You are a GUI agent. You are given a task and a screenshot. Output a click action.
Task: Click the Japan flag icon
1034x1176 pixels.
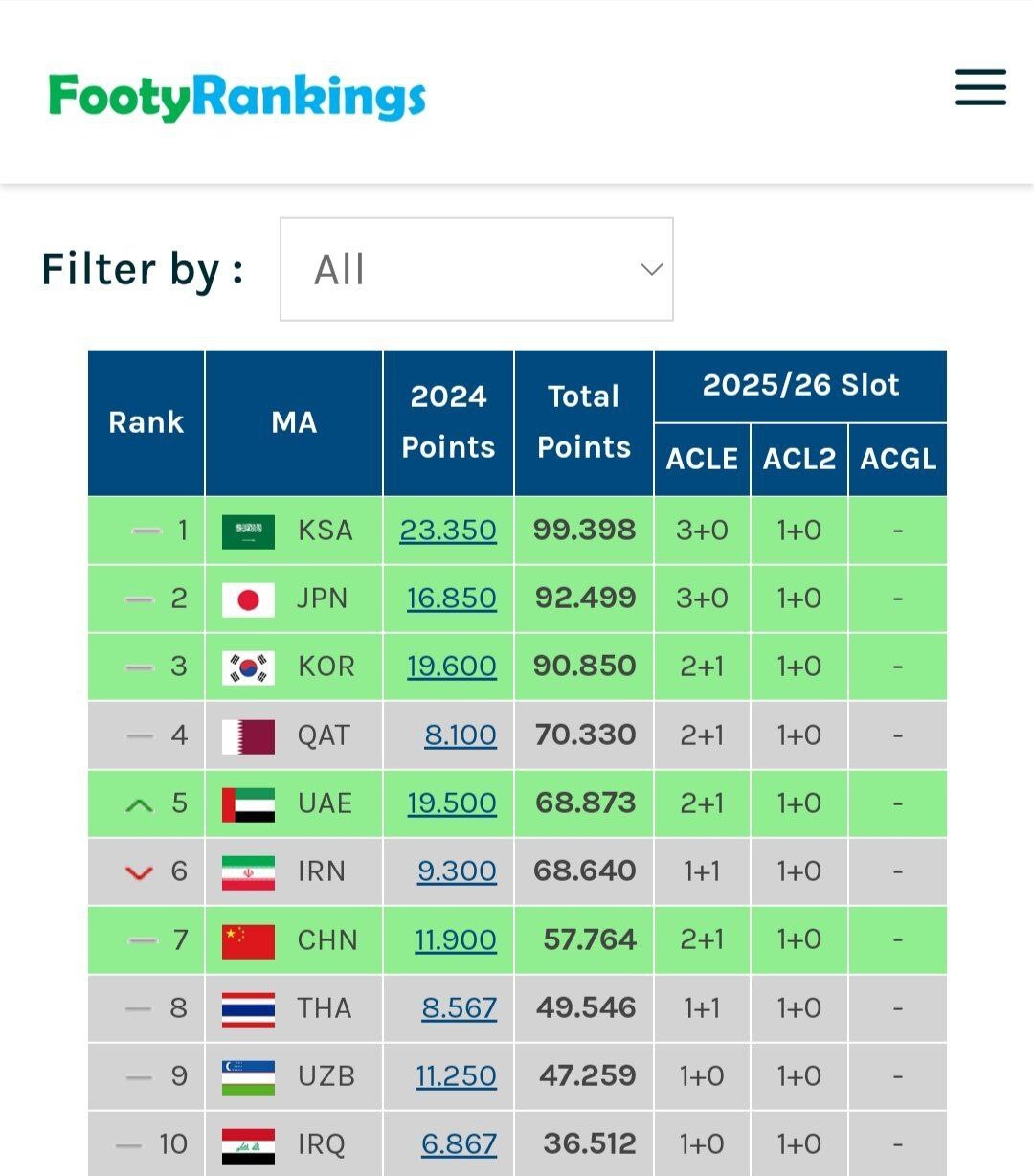[x=247, y=598]
